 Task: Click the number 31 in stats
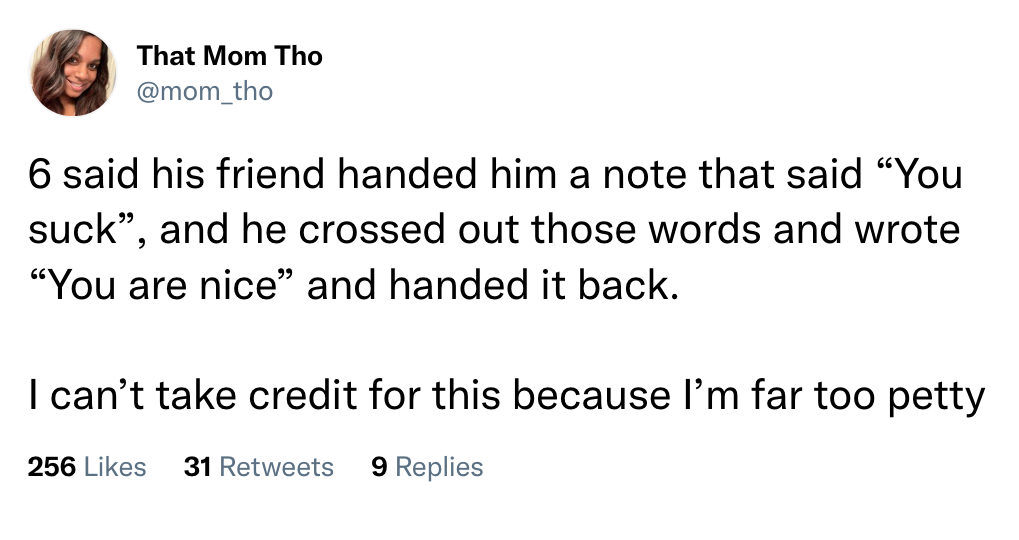tap(198, 467)
